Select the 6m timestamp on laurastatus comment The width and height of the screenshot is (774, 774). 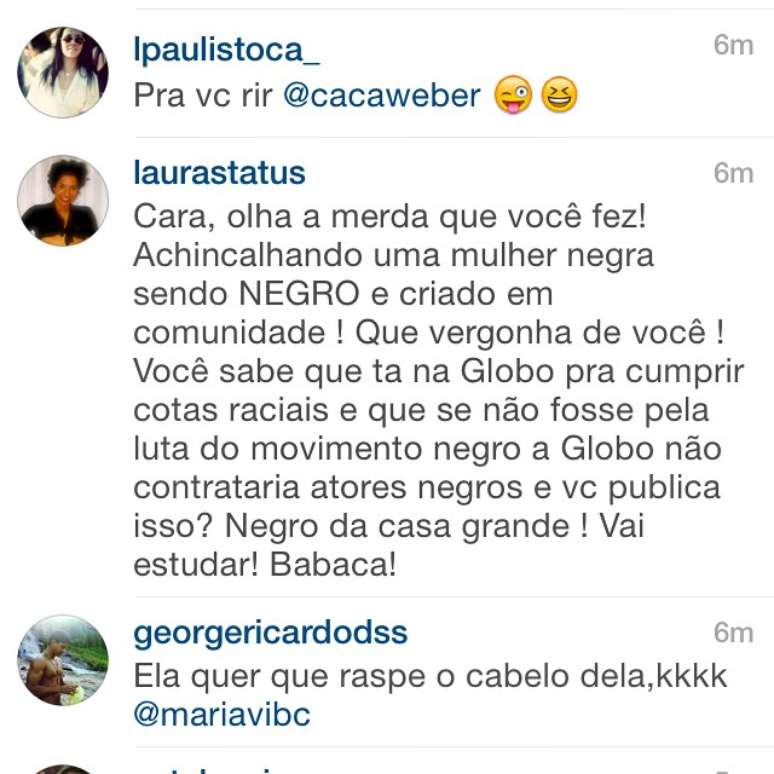click(x=733, y=173)
